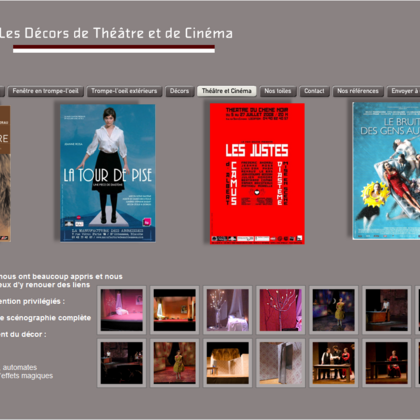Open the white tree on red wall thumbnail
Screen dimensions: 420x420
pos(281,310)
